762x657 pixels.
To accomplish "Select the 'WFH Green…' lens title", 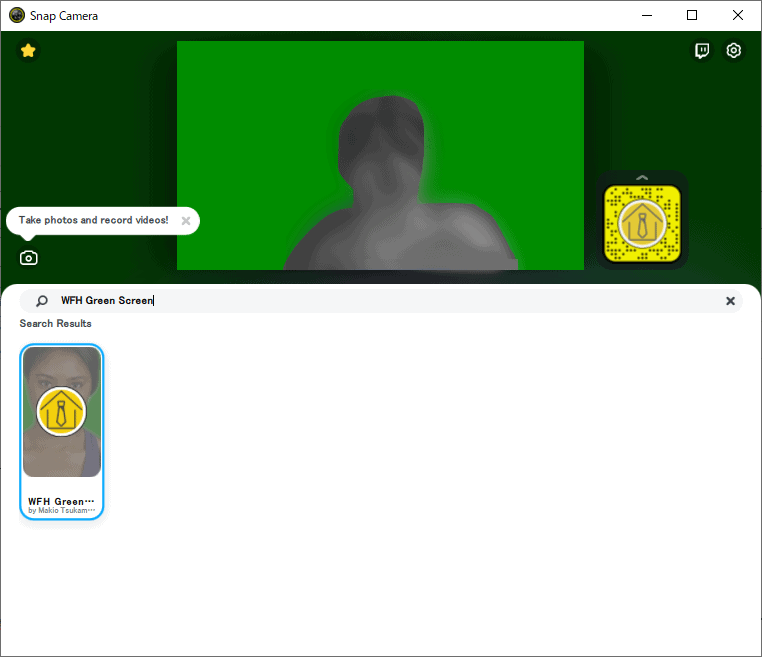I will pos(61,501).
